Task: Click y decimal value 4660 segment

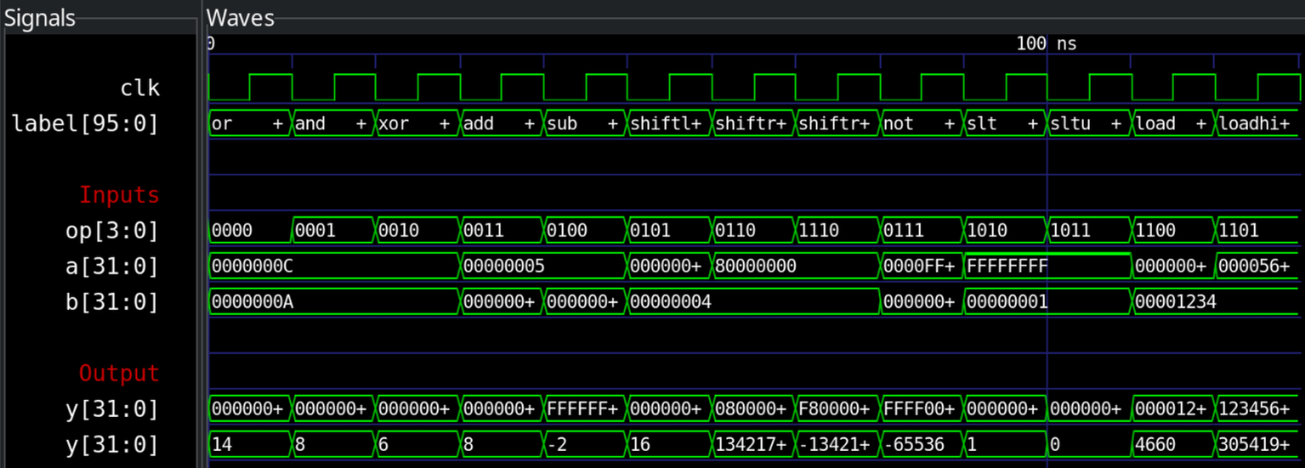Action: click(1173, 445)
